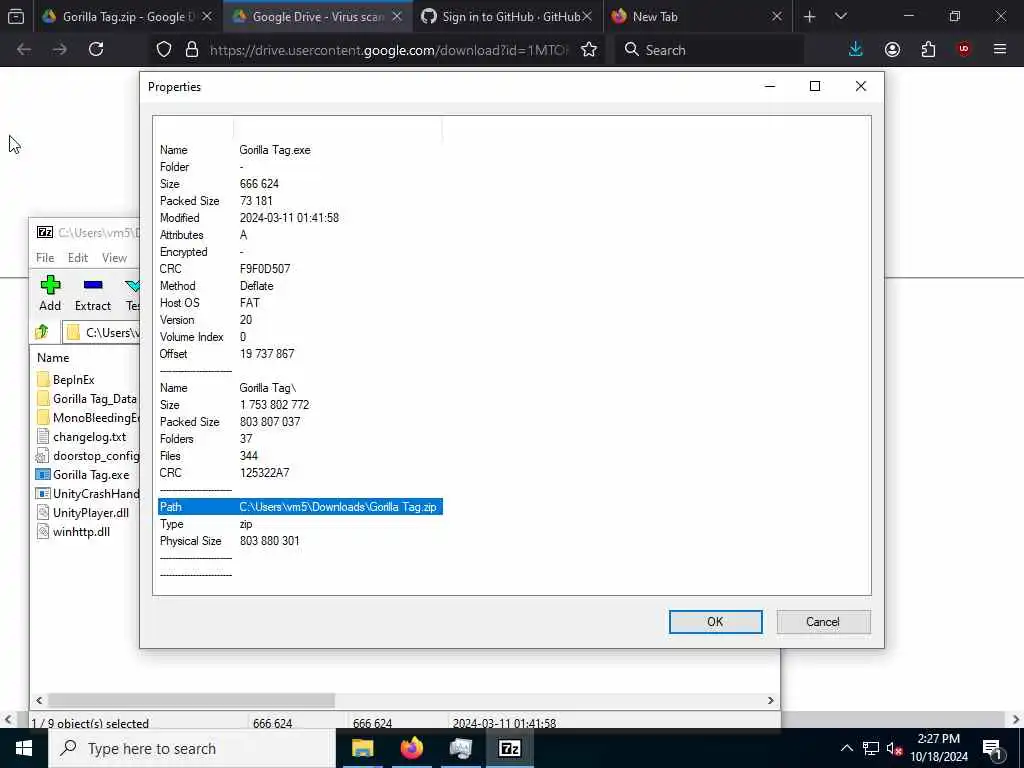The width and height of the screenshot is (1024, 768).
Task: Reload the current page
Action: (96, 50)
